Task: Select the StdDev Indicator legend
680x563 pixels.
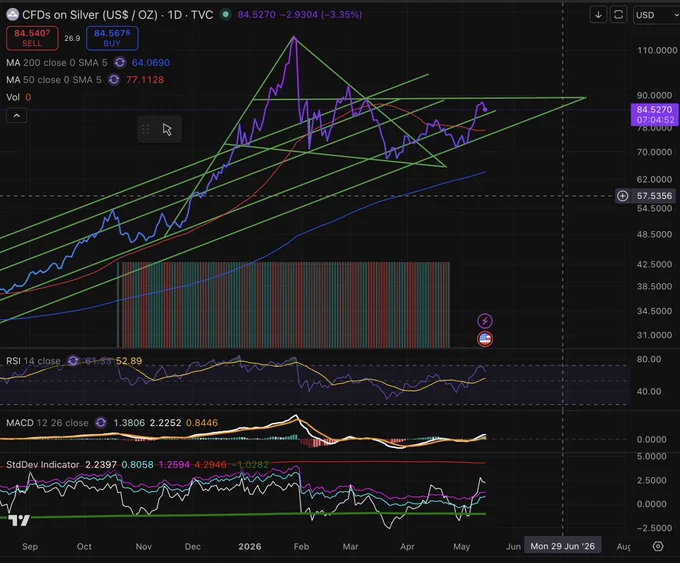Action: 42,465
